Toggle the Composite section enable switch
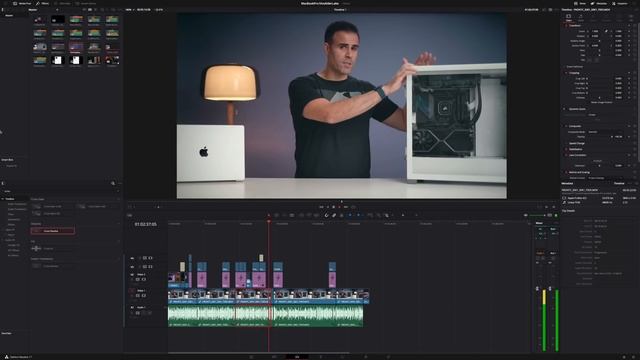The image size is (640, 360). click(567, 126)
